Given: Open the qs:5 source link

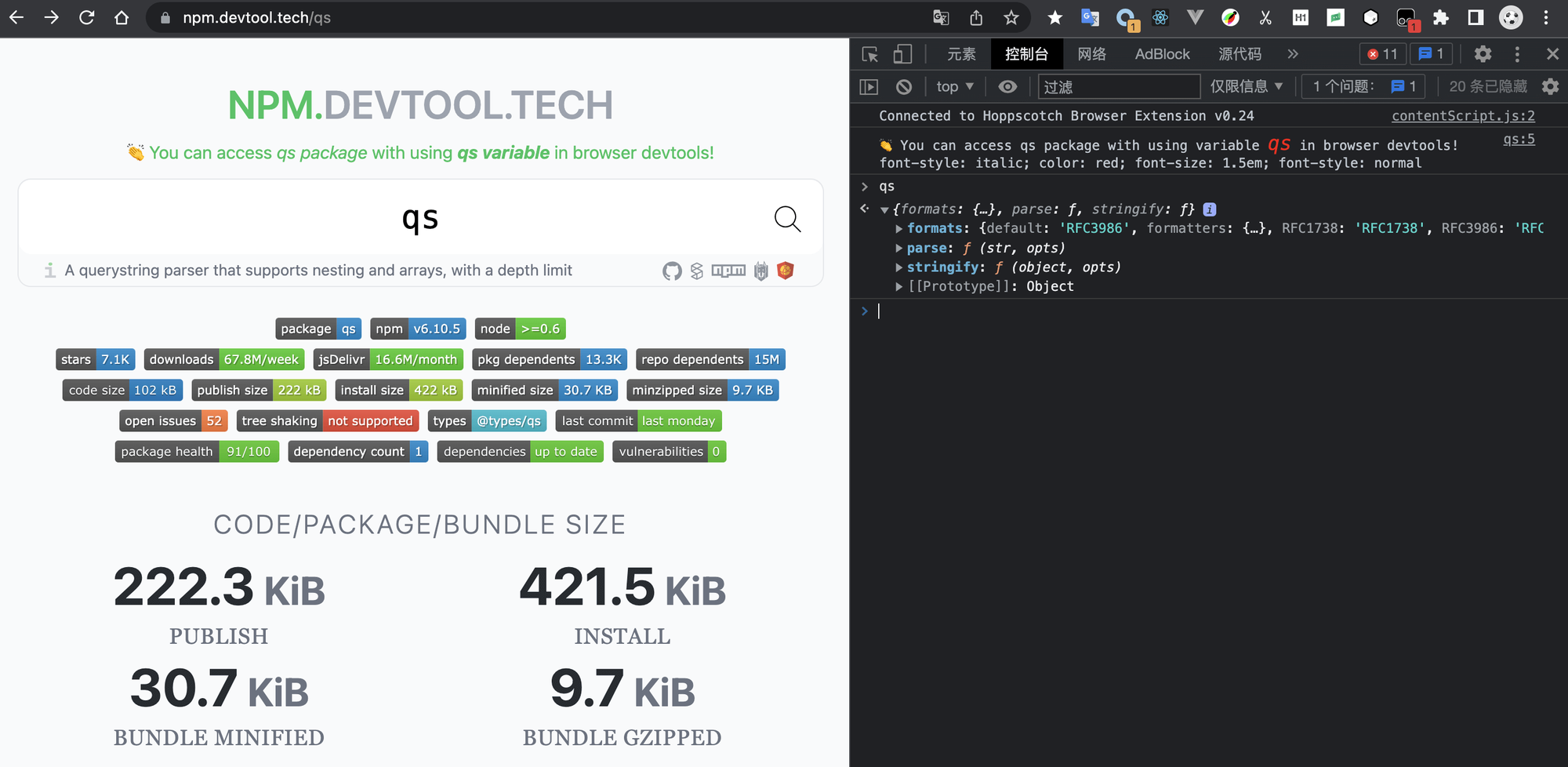Looking at the screenshot, I should click(1519, 140).
